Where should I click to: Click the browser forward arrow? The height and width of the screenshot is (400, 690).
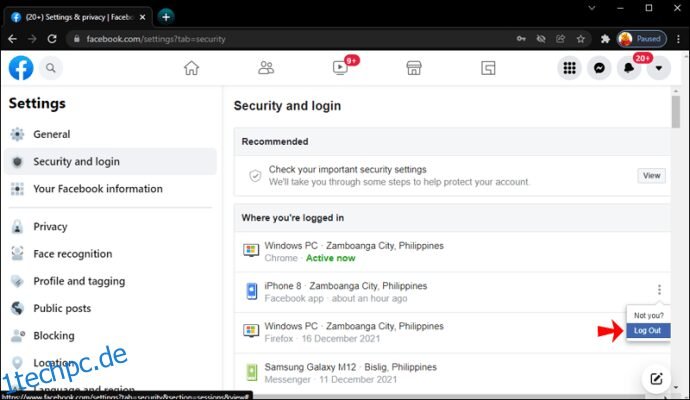32,39
